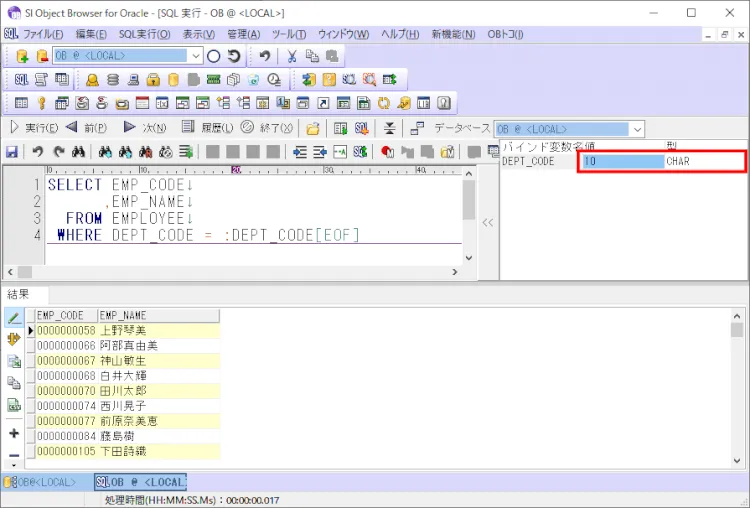
Task: Click the script scroll icon next to SQL
Action: (x=41, y=79)
